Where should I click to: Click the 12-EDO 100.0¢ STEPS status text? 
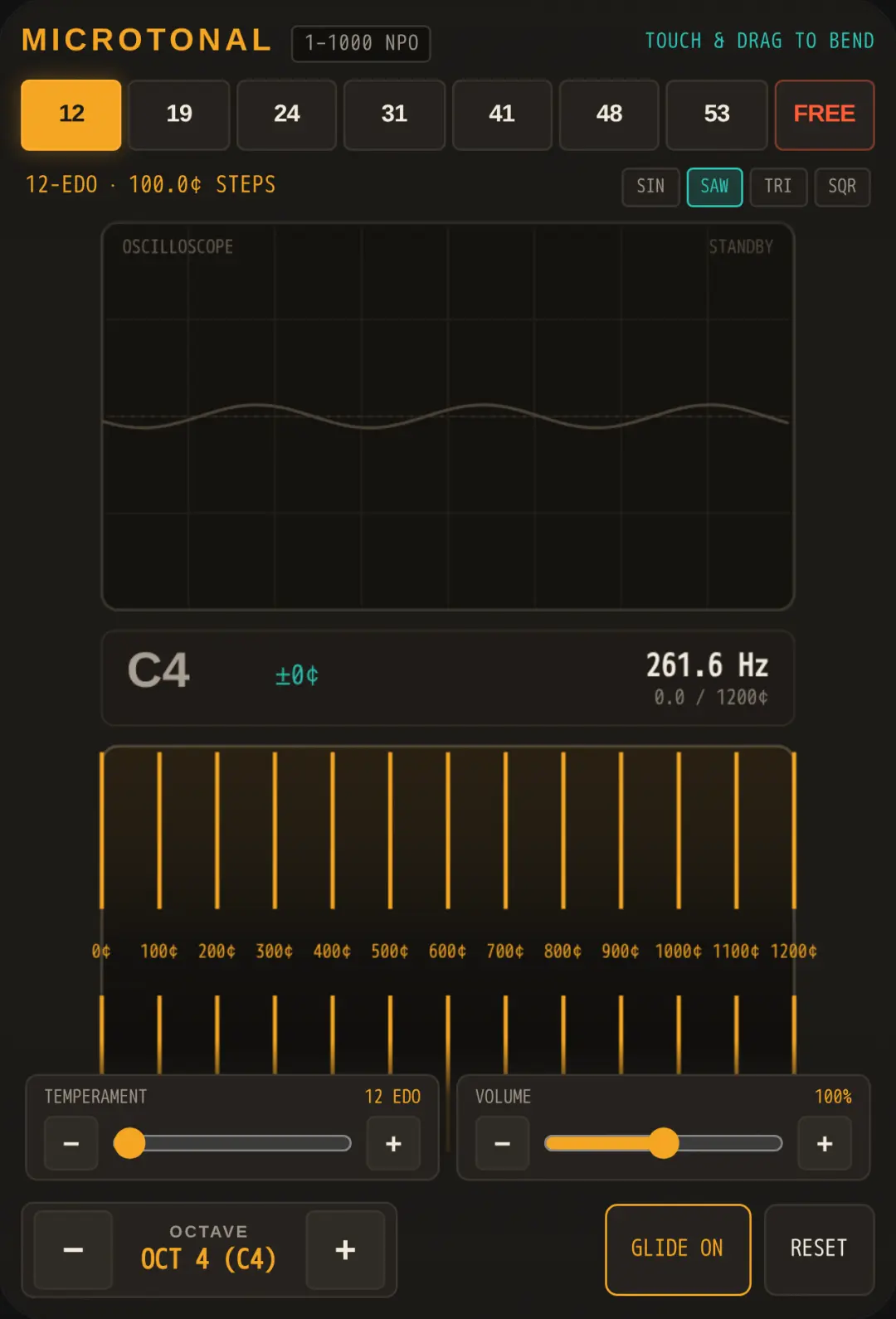coord(150,184)
